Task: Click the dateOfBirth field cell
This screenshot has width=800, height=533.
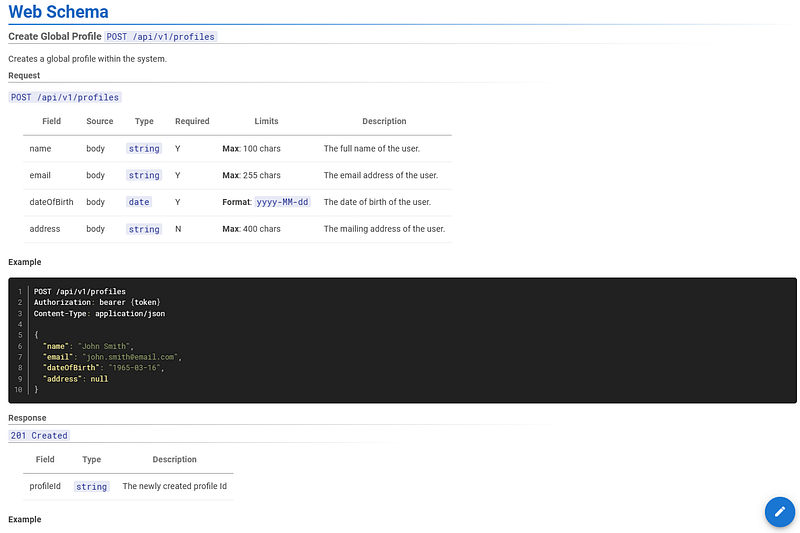Action: pos(52,202)
